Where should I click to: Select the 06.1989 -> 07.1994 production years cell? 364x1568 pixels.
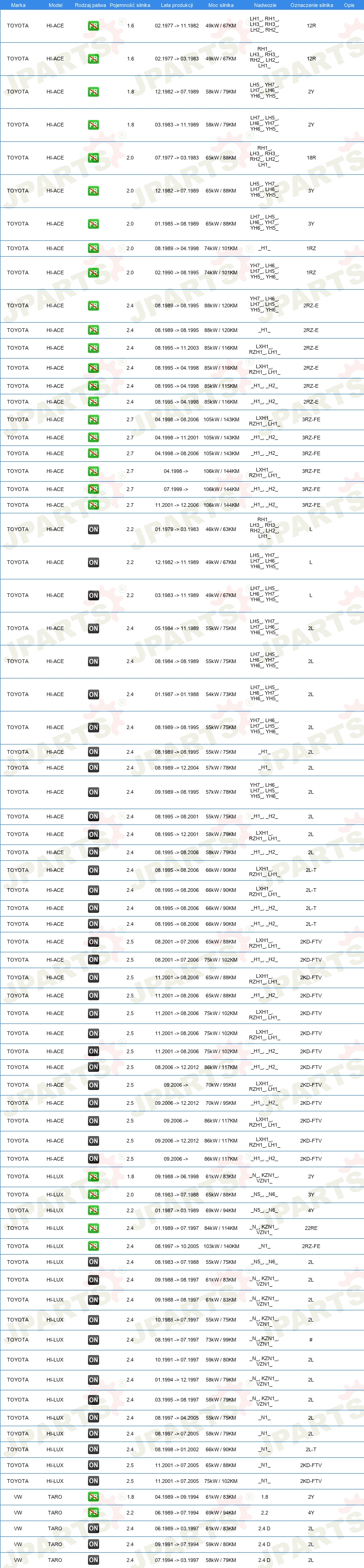tap(177, 1513)
